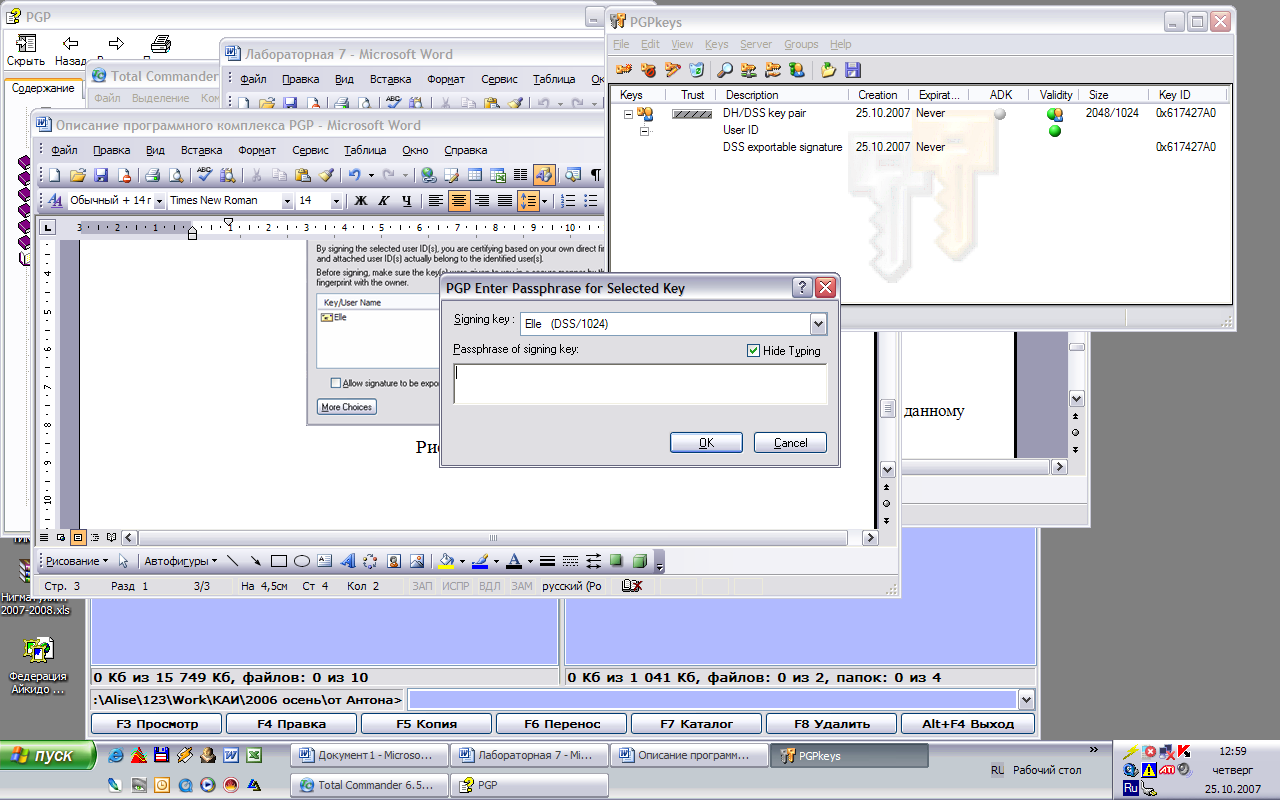Toggle italic К formatting in Word
The width and height of the screenshot is (1280, 800).
tap(384, 201)
